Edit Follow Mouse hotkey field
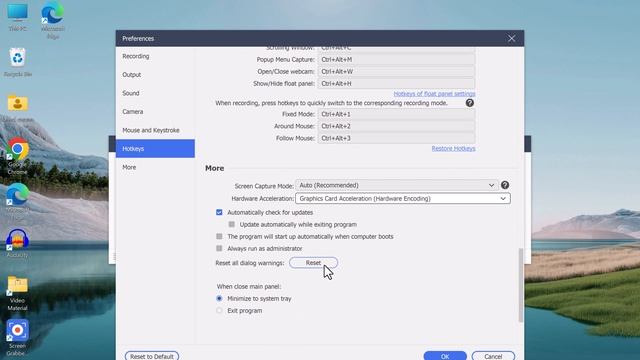 click(x=396, y=138)
